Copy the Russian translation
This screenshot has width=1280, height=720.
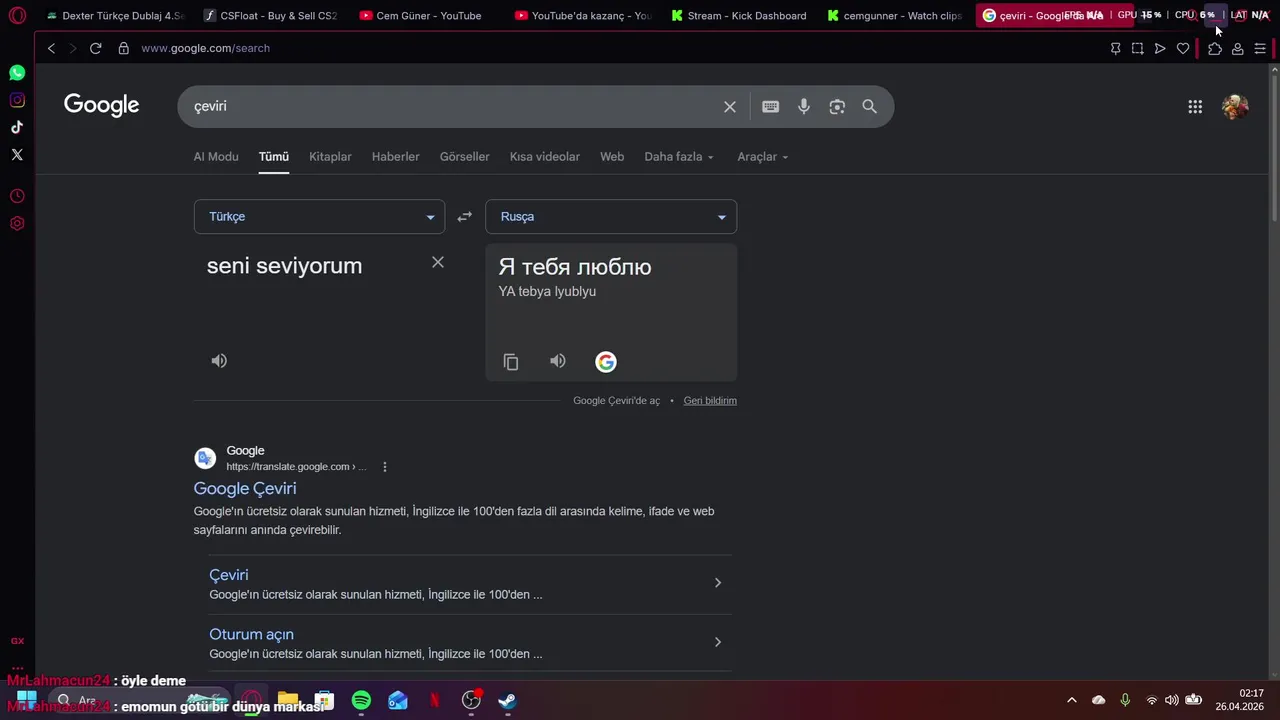click(x=511, y=362)
